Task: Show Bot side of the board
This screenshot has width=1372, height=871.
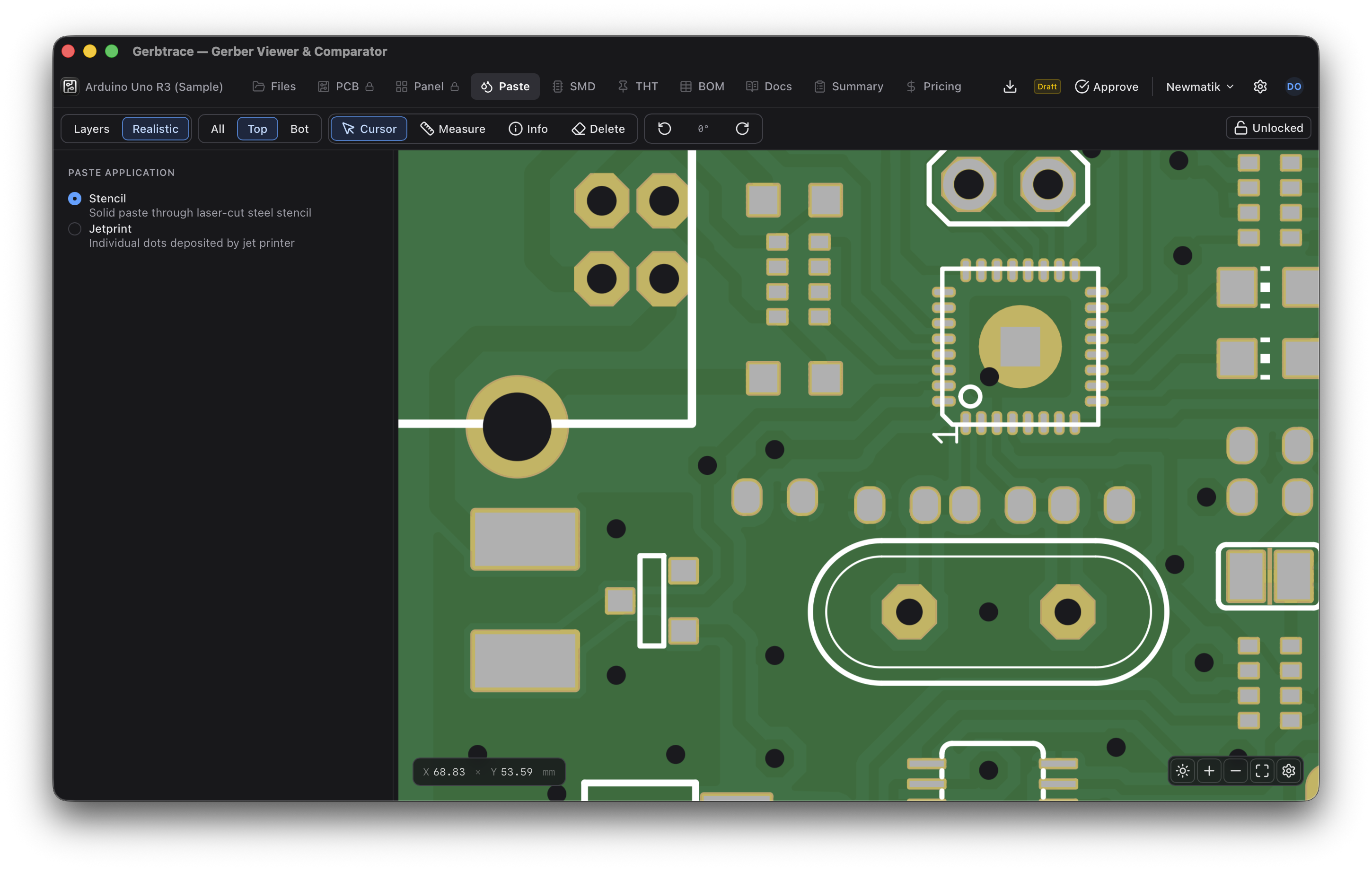Action: pyautogui.click(x=299, y=129)
